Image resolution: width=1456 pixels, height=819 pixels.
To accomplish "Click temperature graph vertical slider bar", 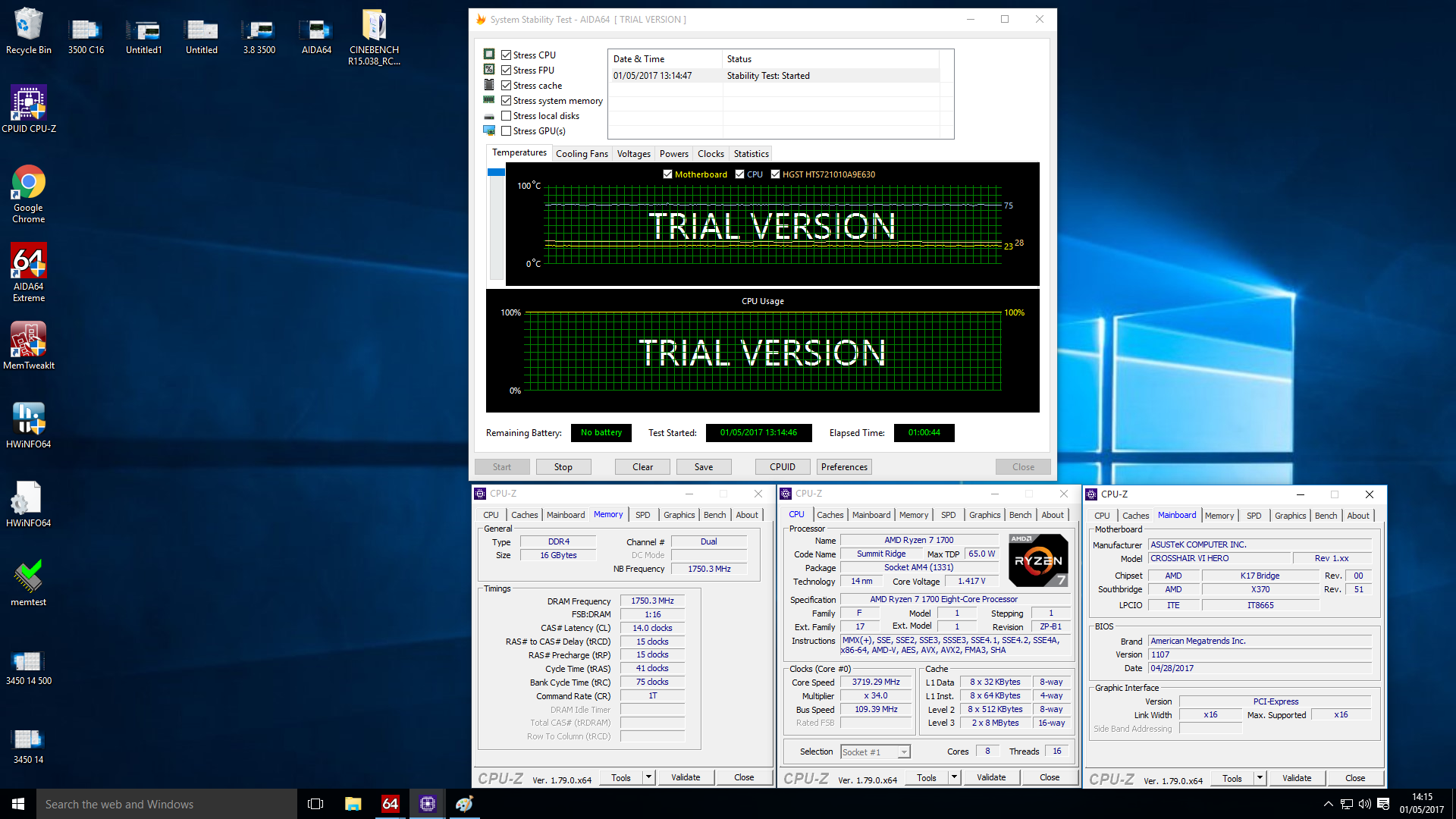I will [x=496, y=224].
